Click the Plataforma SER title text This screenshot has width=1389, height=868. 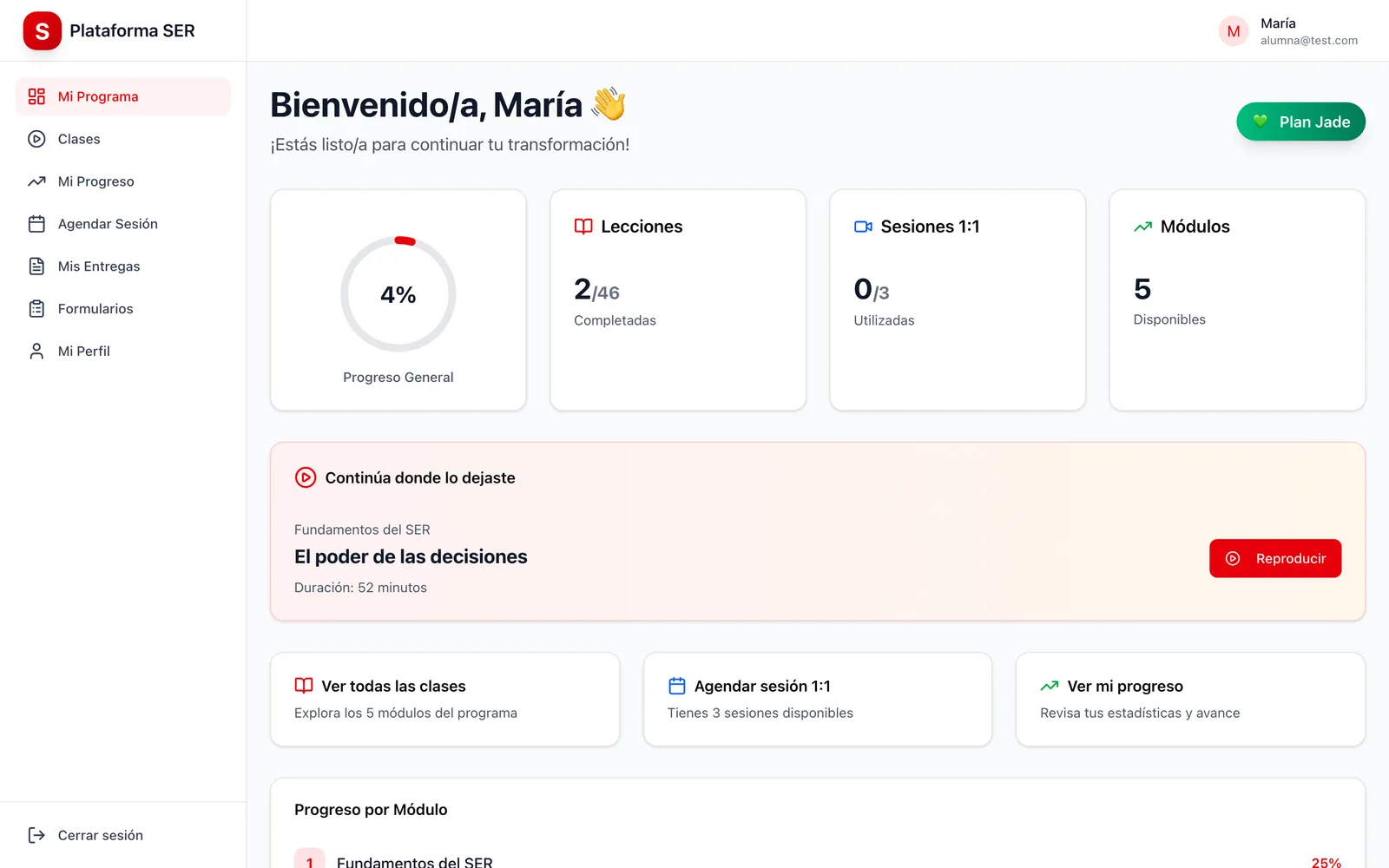132,30
